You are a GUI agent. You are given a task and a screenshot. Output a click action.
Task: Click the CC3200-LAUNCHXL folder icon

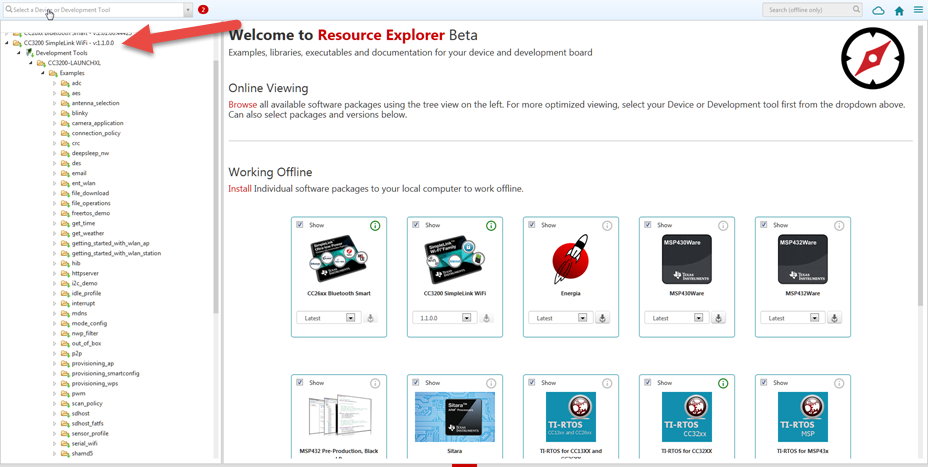click(41, 63)
